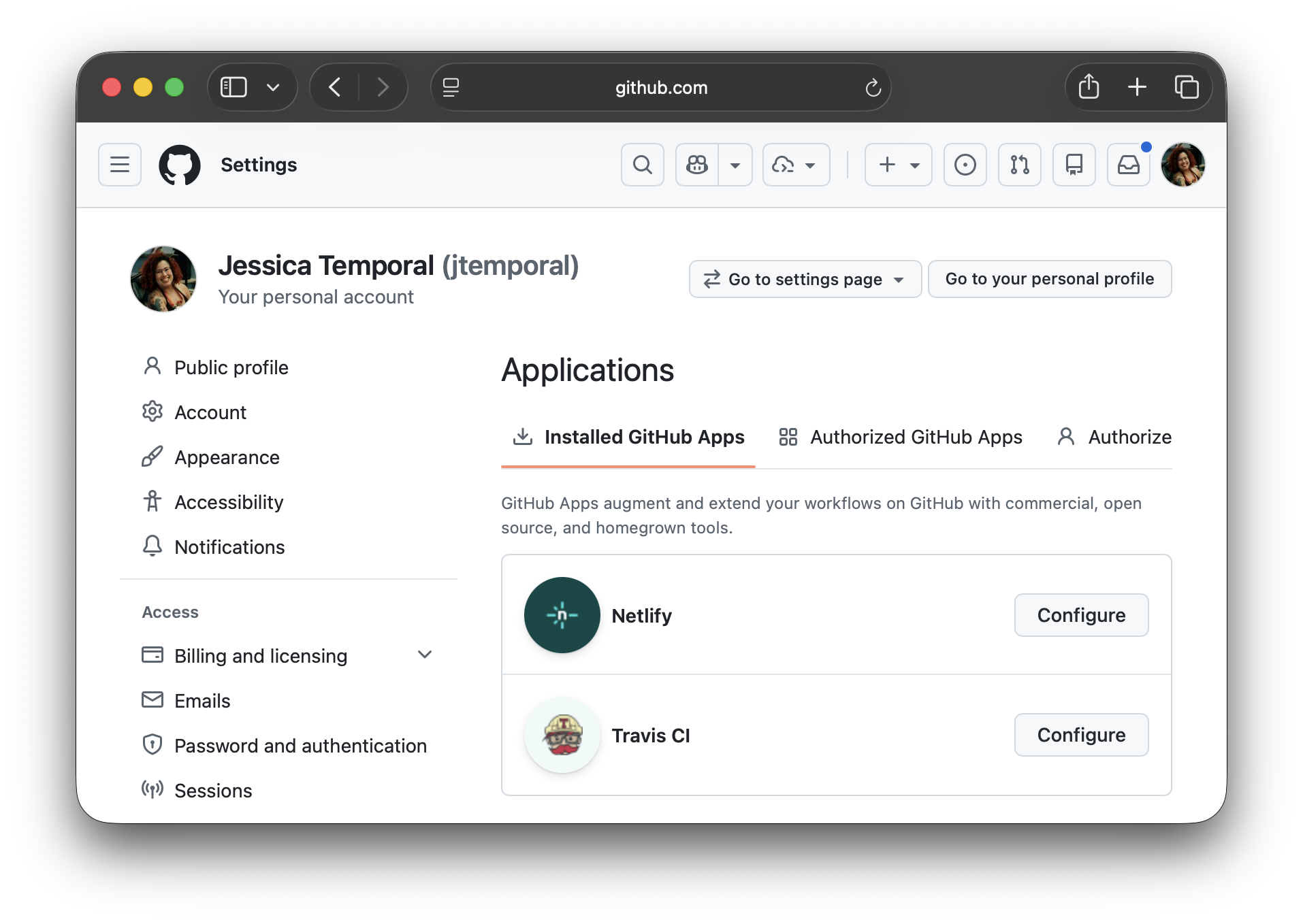Image resolution: width=1303 pixels, height=924 pixels.
Task: Reload the page in Safari
Action: coord(873,87)
